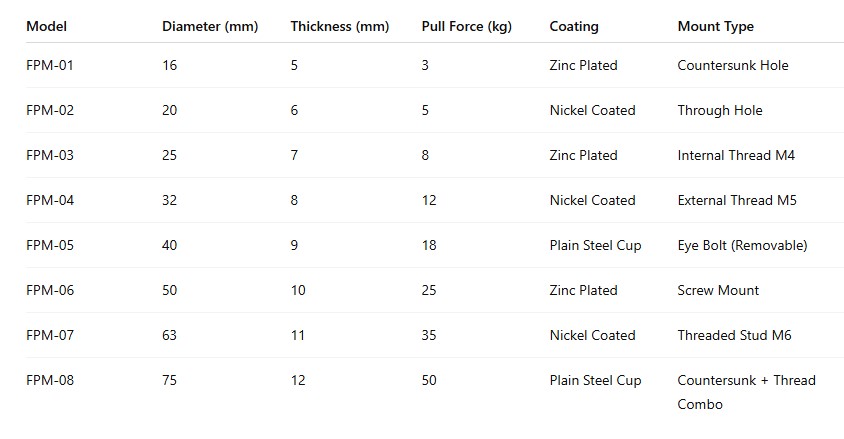Click the Countersunk Hole mount type cell
844x439 pixels.
(733, 66)
